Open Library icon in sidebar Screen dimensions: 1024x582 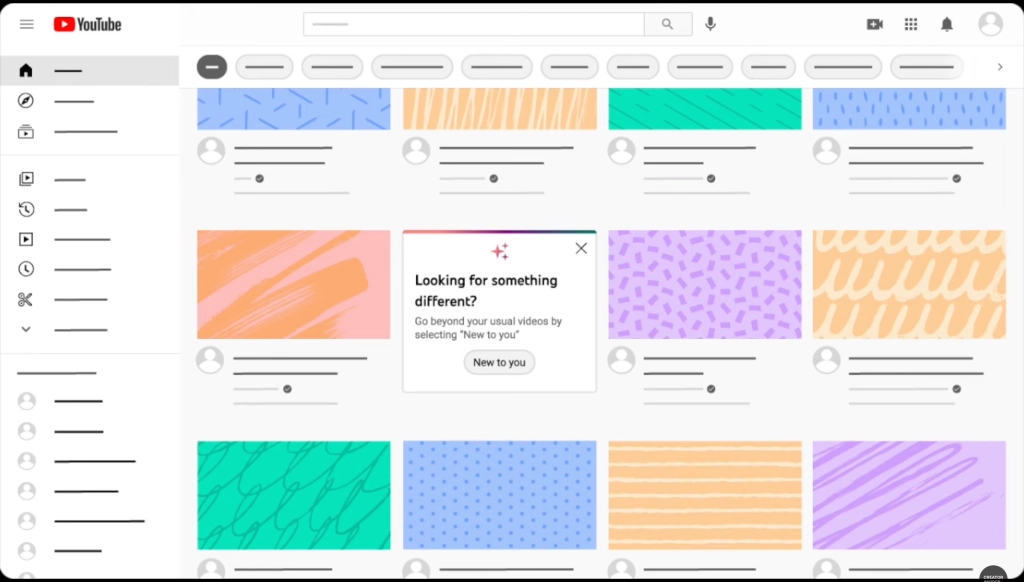click(26, 178)
